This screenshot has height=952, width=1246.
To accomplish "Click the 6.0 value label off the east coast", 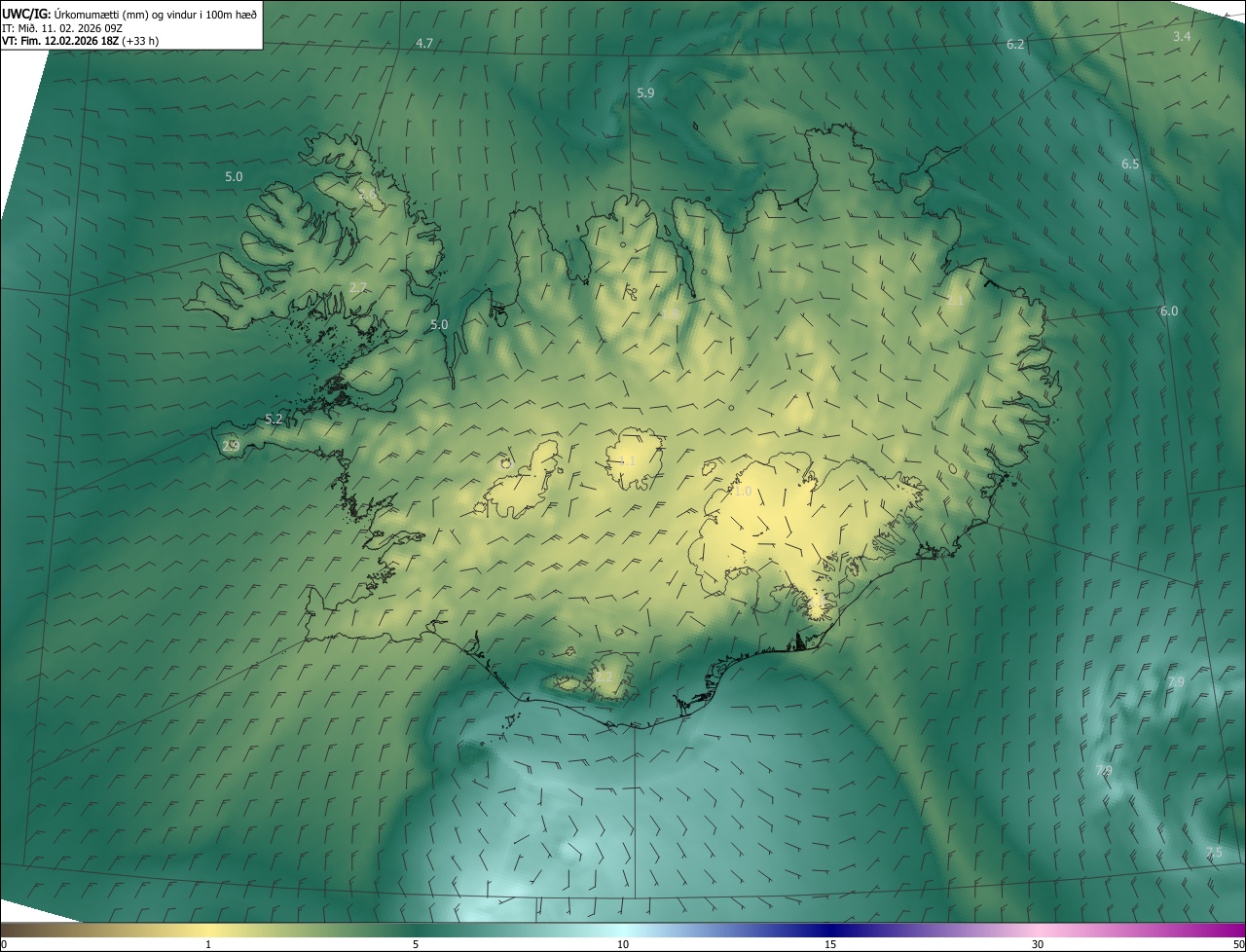I will click(x=1169, y=311).
